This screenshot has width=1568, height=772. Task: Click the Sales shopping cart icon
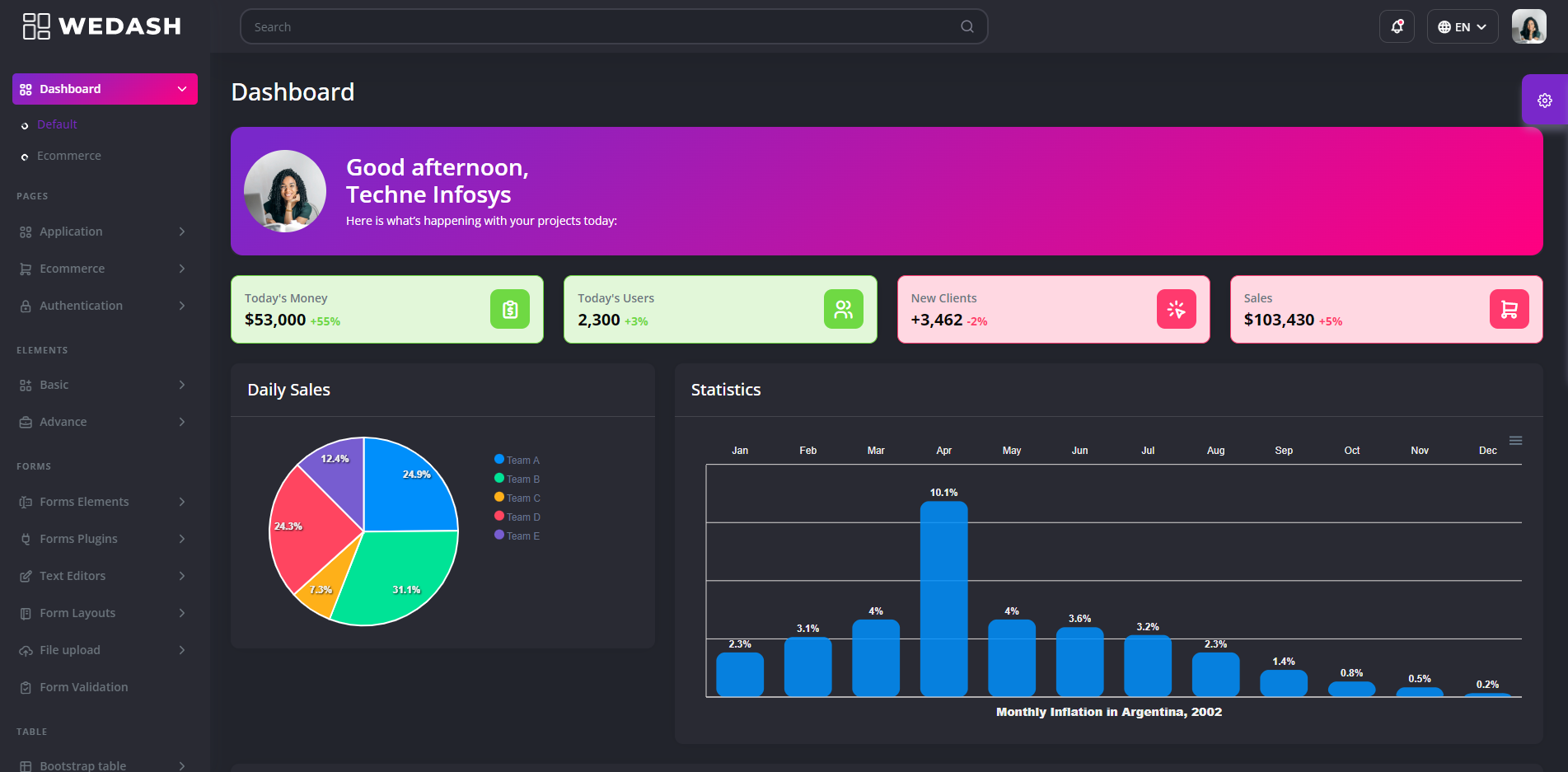pyautogui.click(x=1509, y=309)
